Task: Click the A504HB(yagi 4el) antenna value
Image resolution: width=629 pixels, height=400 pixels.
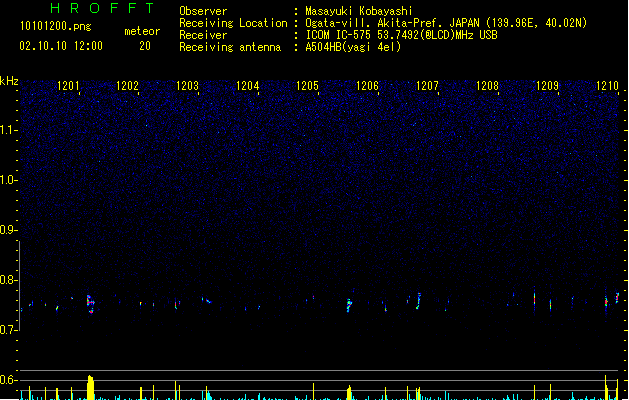Action: 353,47
